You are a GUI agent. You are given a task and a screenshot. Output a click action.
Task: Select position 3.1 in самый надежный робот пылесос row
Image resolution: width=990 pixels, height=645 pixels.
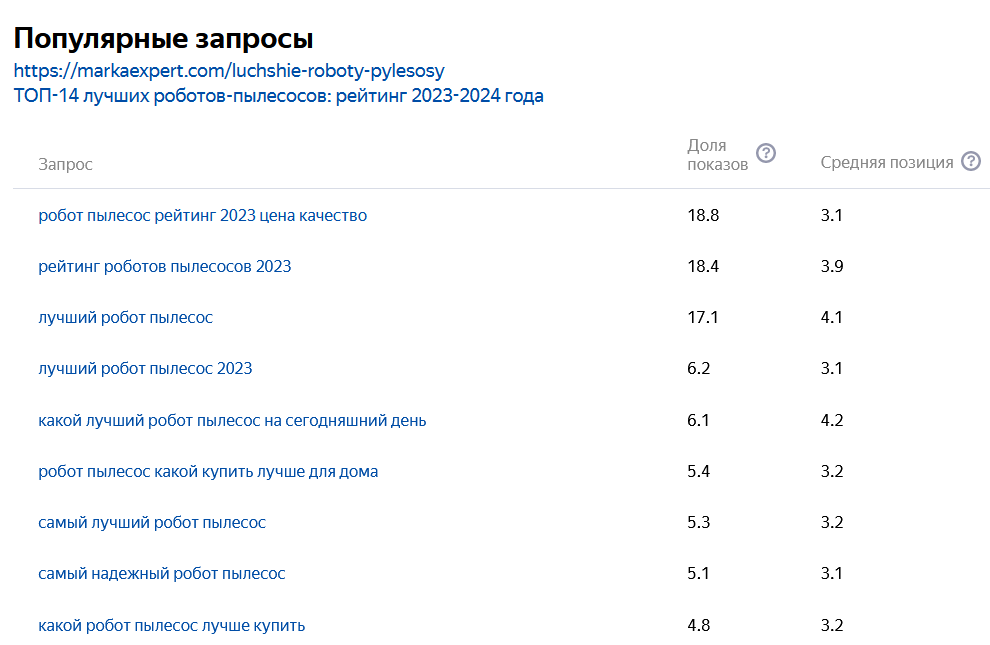coord(832,574)
